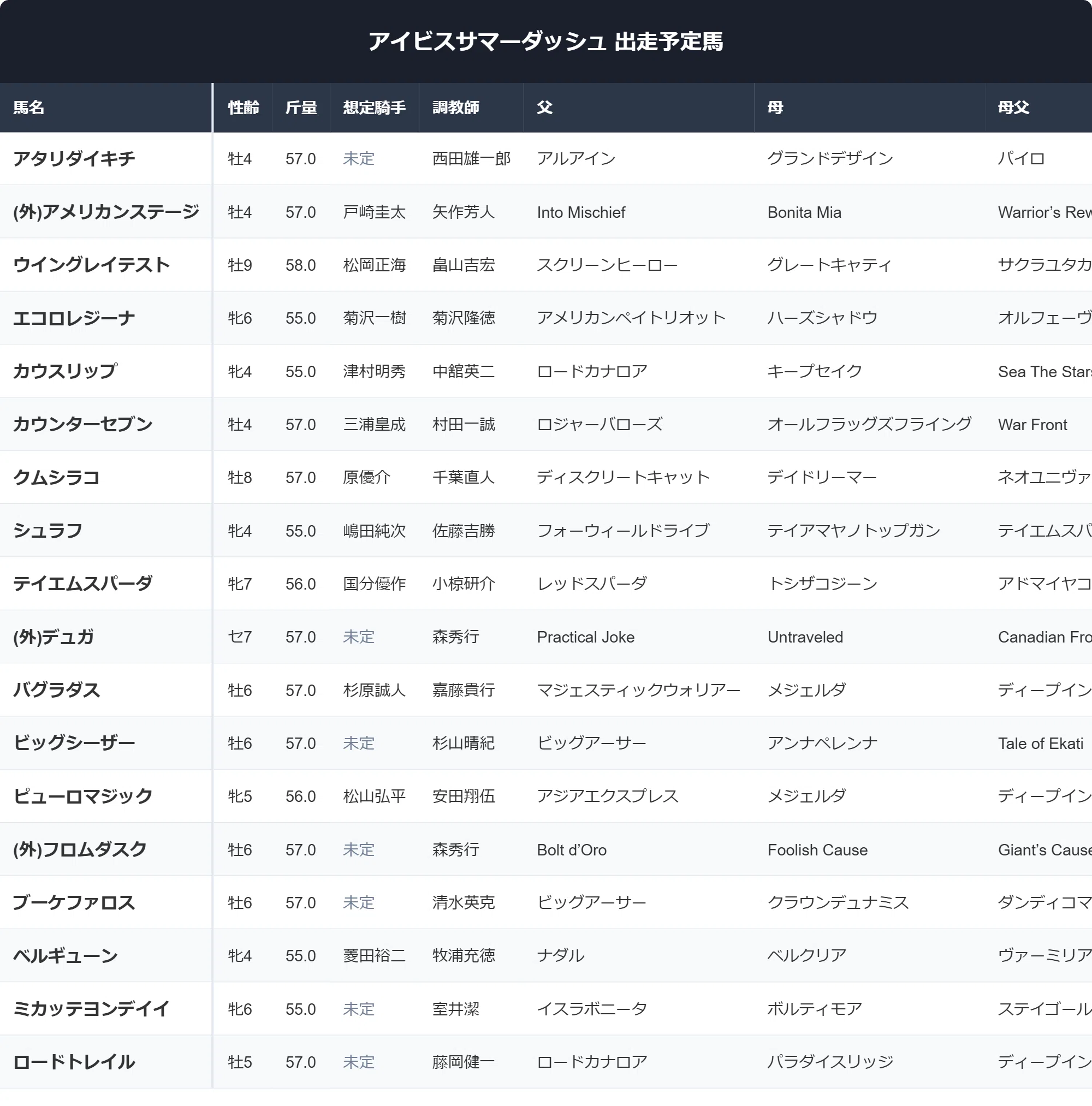Click the 母父 column header
Image resolution: width=1092 pixels, height=1106 pixels.
(1038, 108)
